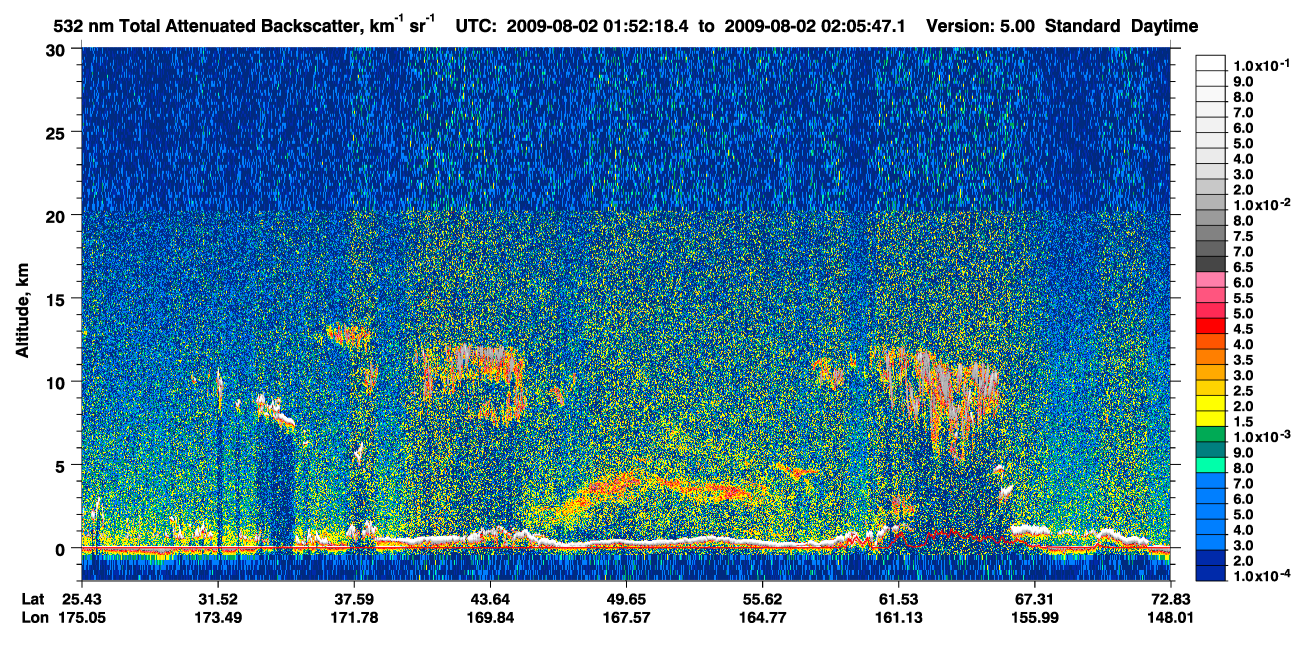Screen dimensions: 1300x667
Task: Click the longitude 175.05 axis label
Action: pyautogui.click(x=83, y=617)
